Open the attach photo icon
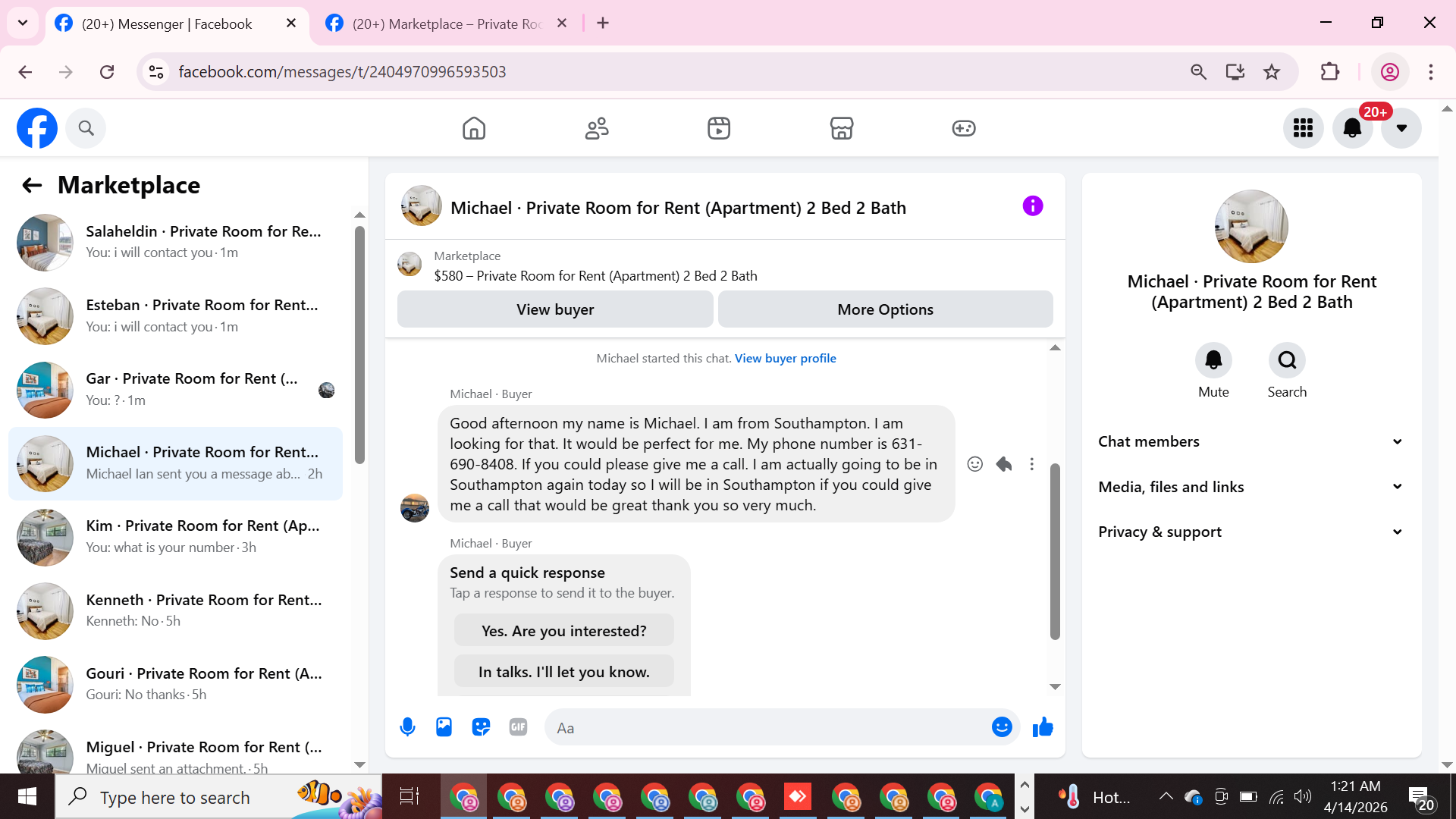The image size is (1456, 819). point(444,727)
